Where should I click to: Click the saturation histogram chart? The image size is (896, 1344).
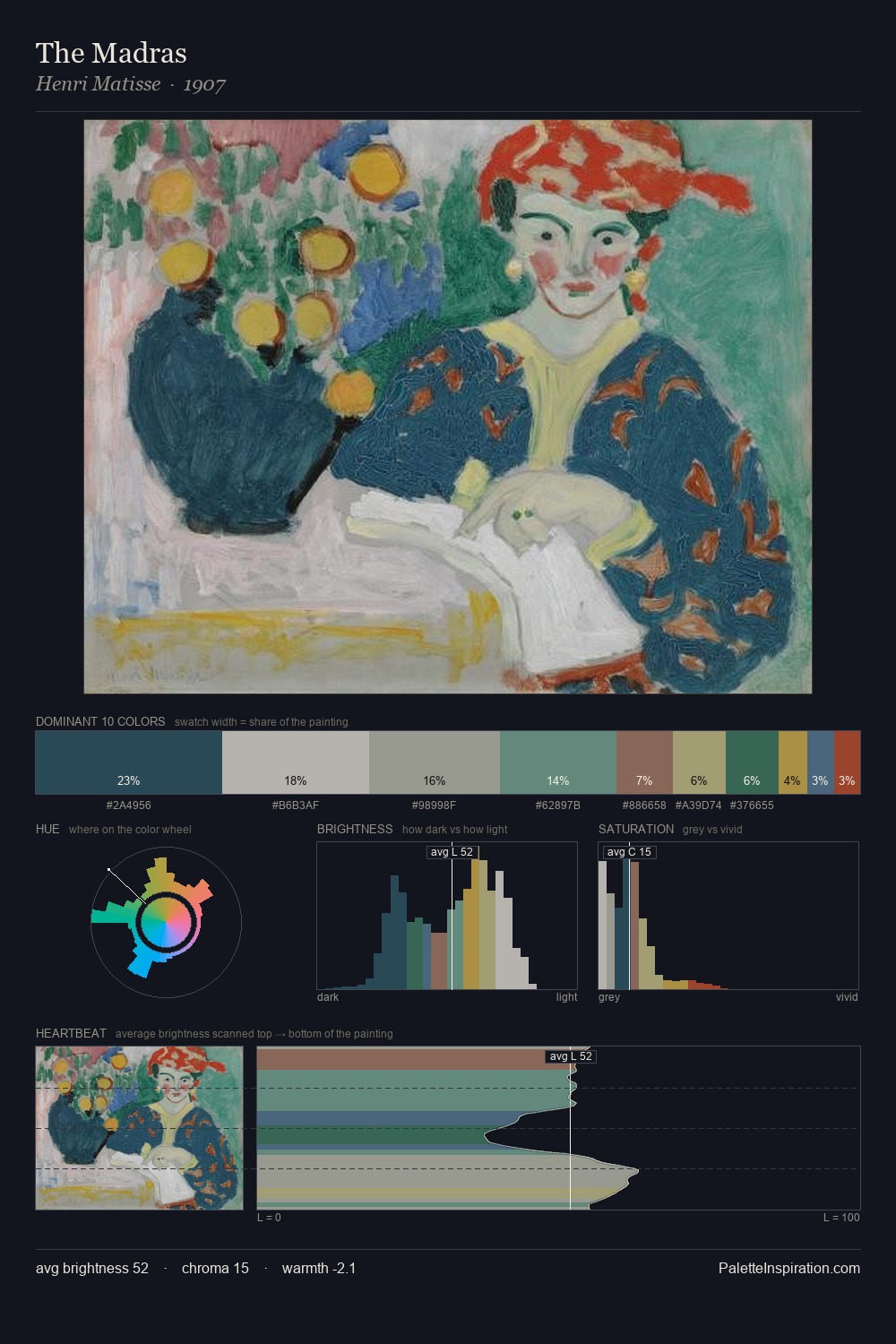coord(728,916)
